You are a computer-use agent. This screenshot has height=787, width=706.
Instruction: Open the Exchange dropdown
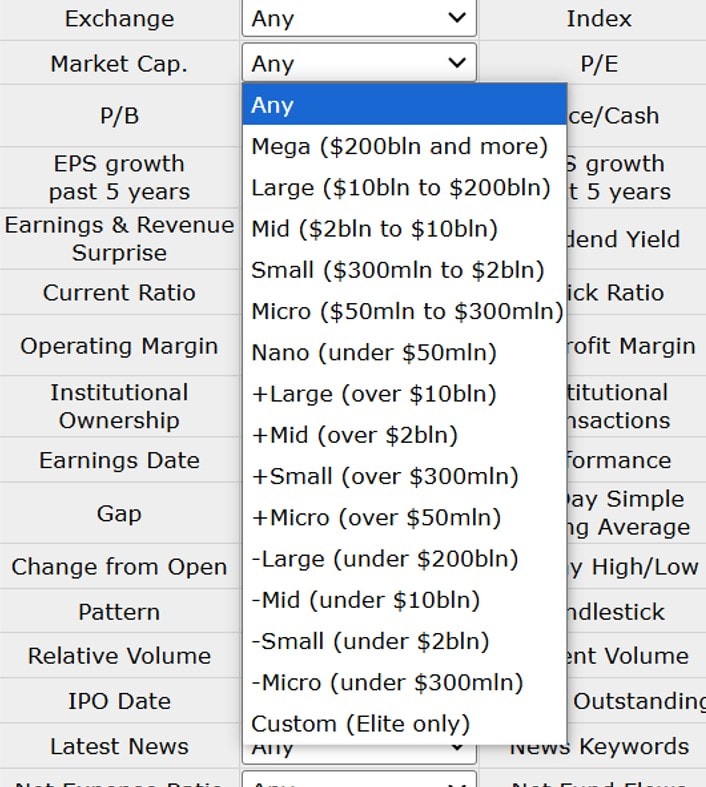359,18
